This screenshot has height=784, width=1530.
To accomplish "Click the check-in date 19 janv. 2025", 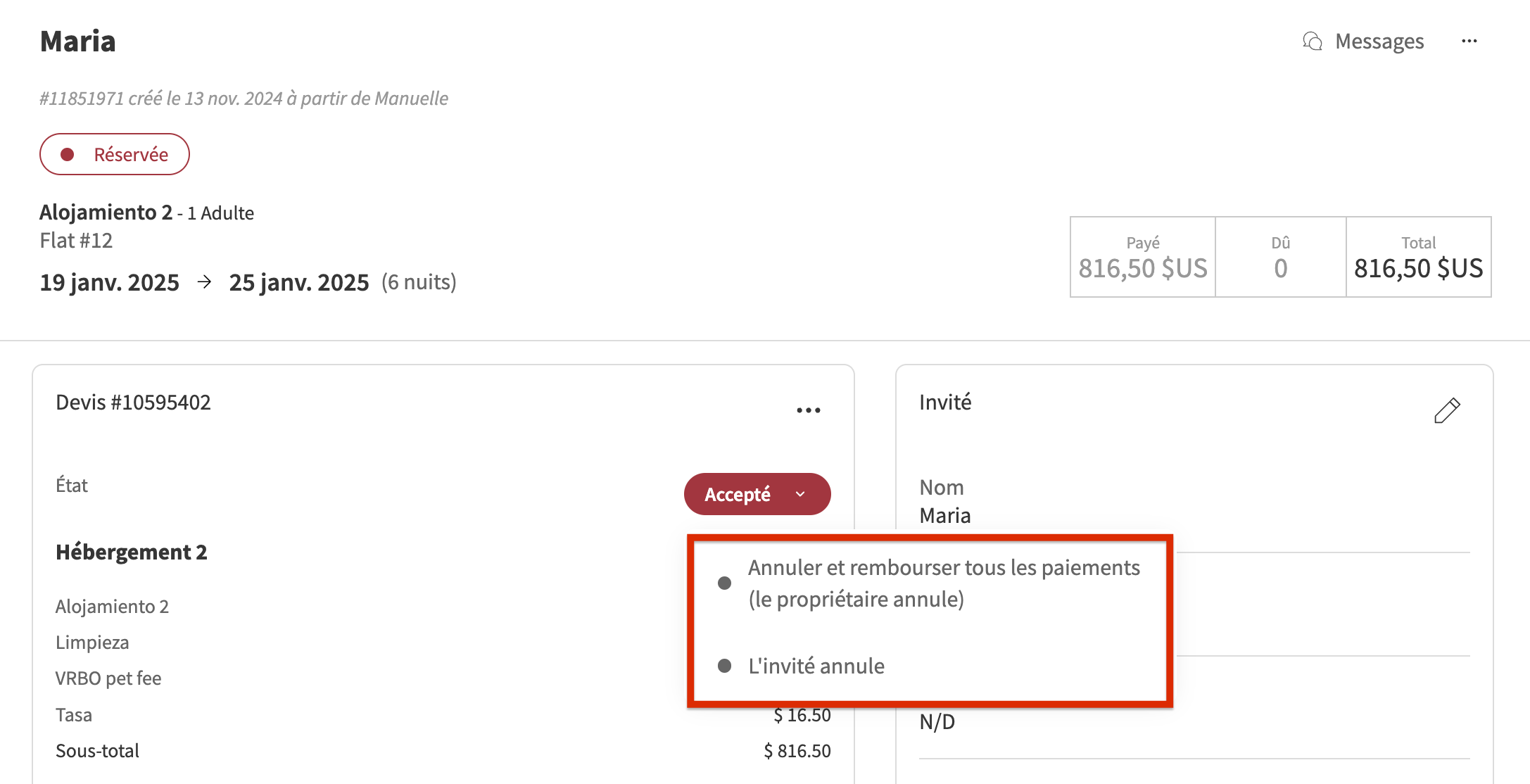I will tap(109, 282).
